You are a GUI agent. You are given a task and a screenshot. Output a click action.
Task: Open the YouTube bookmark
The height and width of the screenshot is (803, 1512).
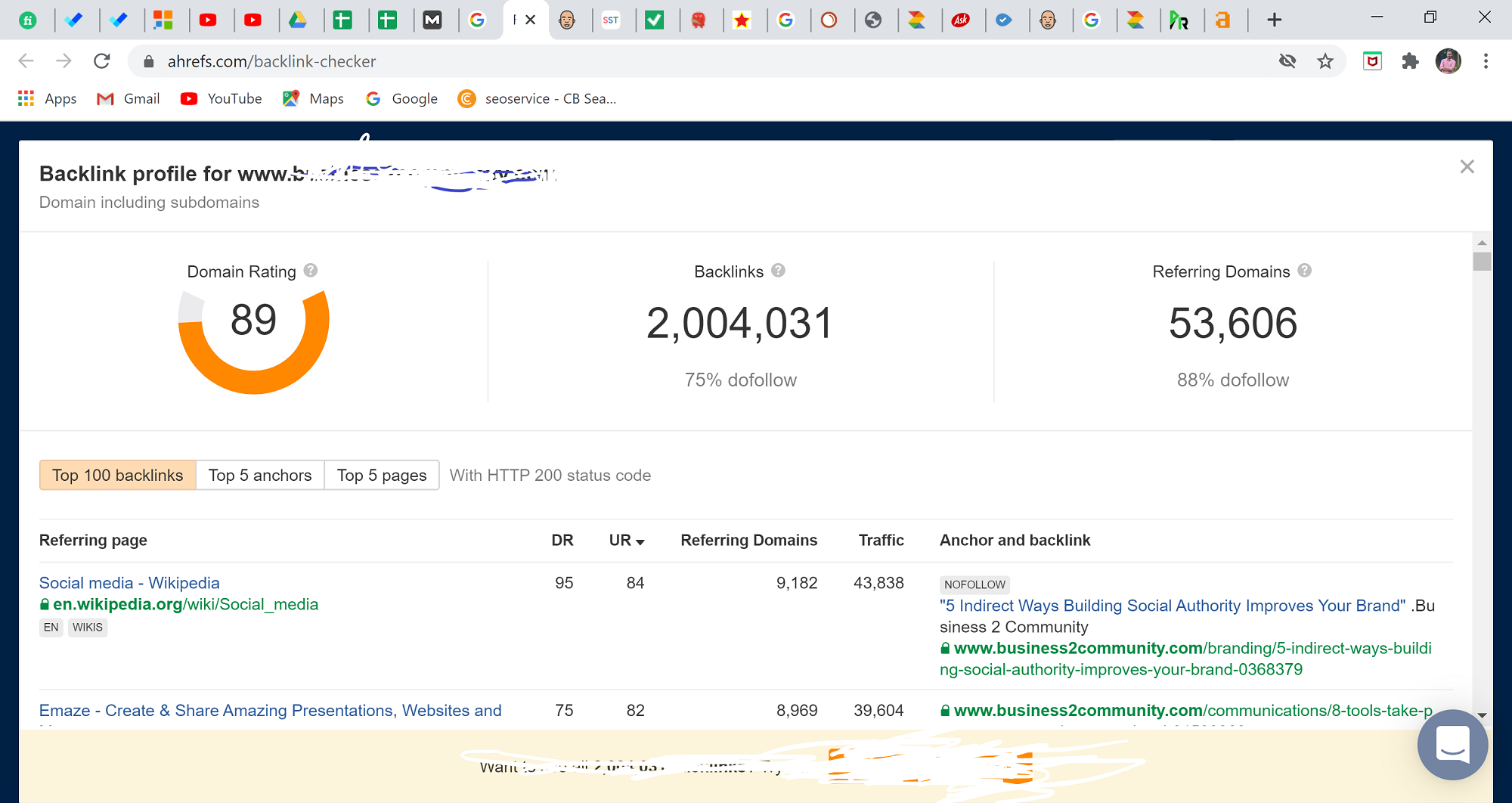(x=220, y=98)
